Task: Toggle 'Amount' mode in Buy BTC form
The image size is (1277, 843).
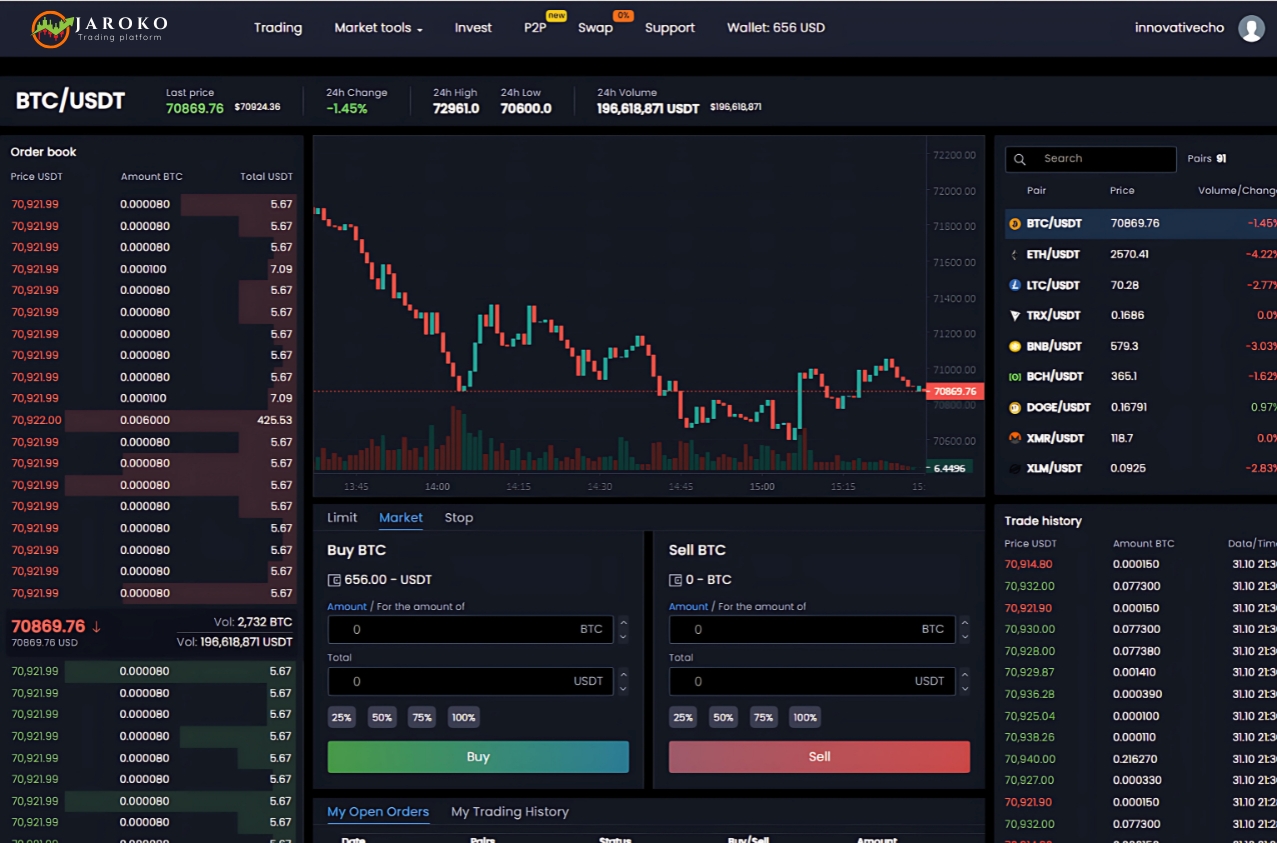Action: [x=347, y=607]
